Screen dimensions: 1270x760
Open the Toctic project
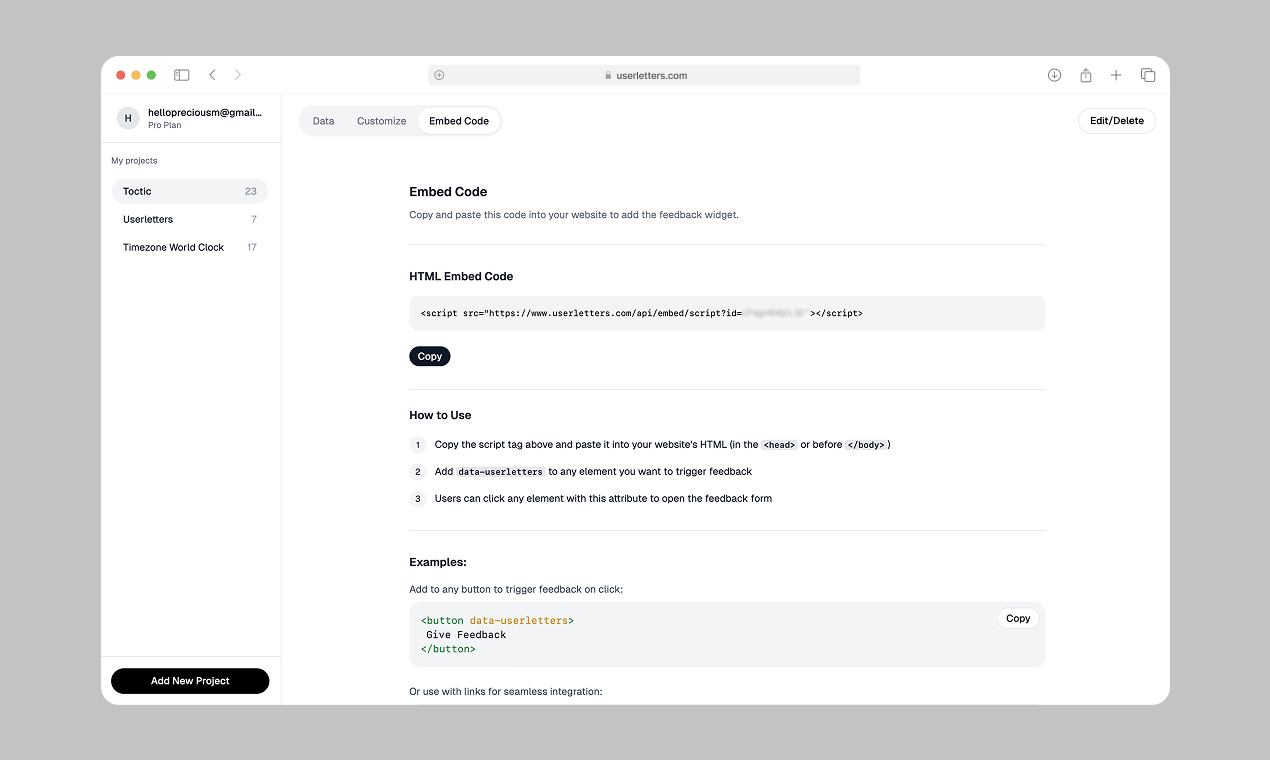[x=189, y=191]
